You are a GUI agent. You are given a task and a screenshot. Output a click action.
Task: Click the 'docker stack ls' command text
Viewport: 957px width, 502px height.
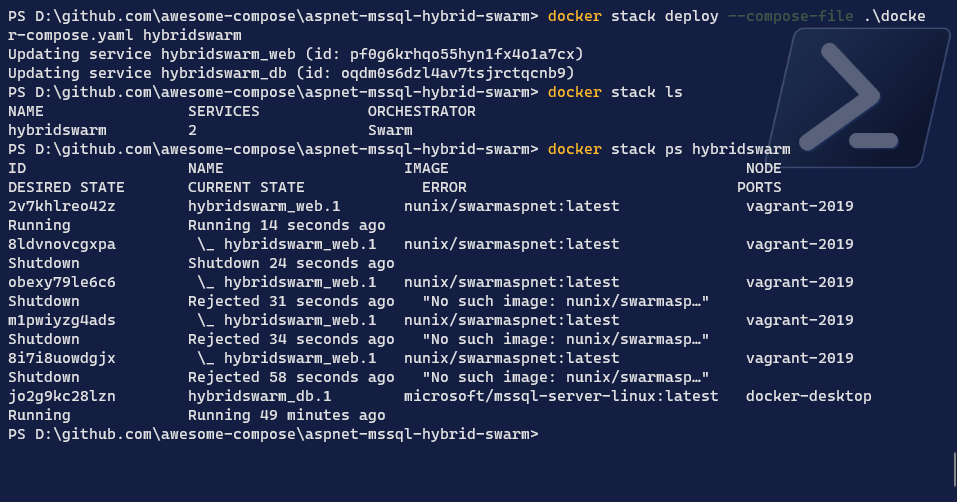(615, 92)
